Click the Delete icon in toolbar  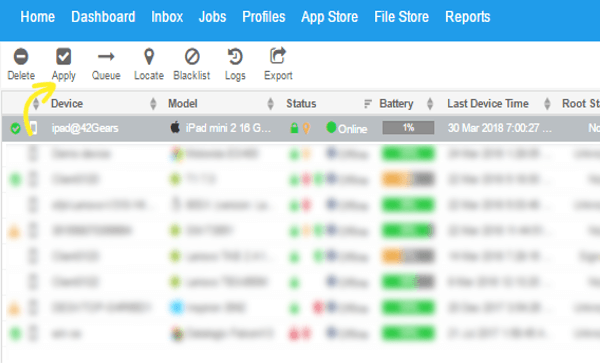click(21, 57)
